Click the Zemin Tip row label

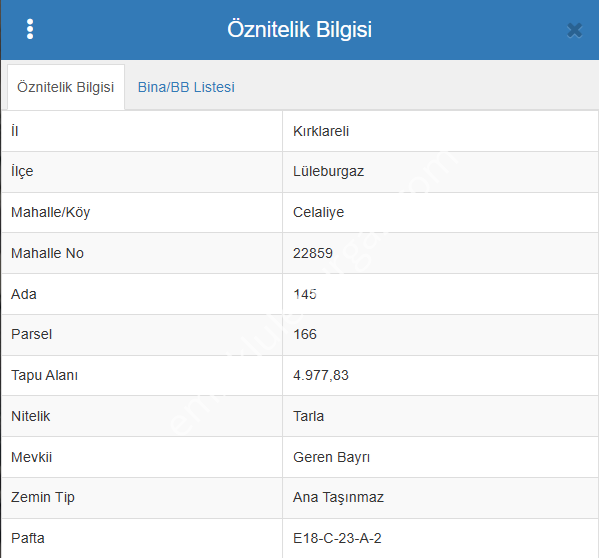click(x=43, y=498)
